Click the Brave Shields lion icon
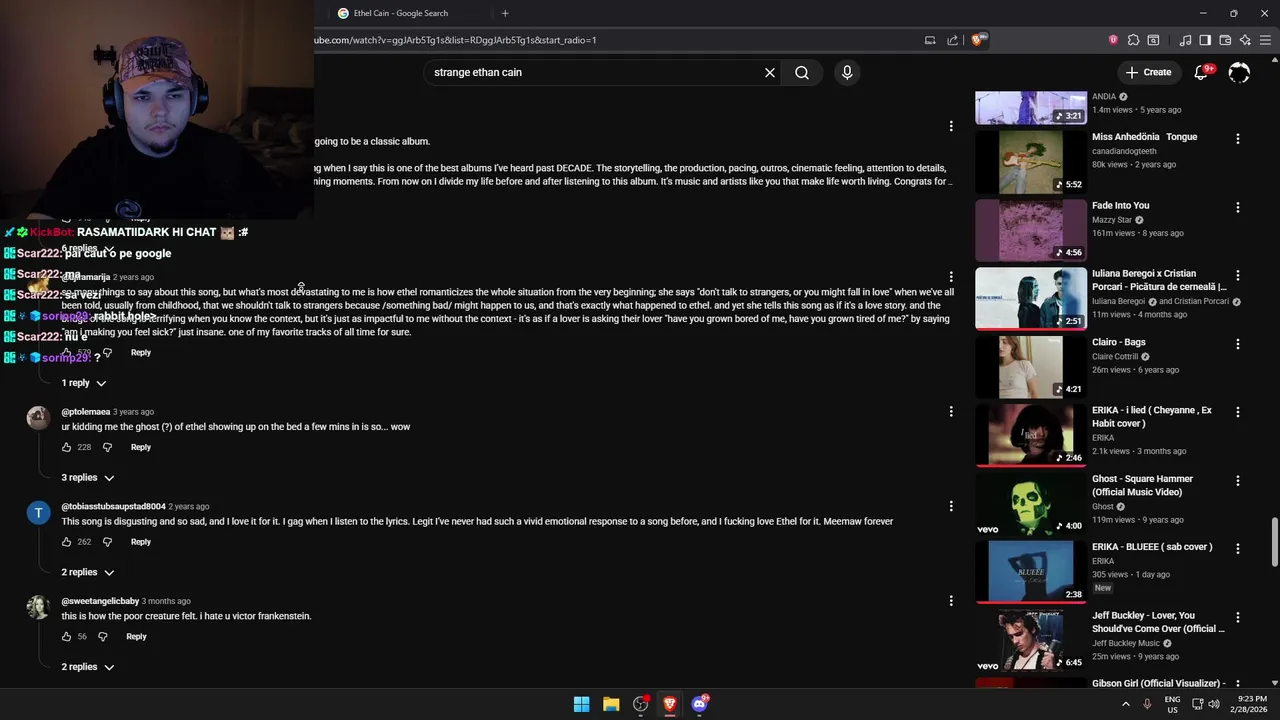1280x720 pixels. point(977,40)
